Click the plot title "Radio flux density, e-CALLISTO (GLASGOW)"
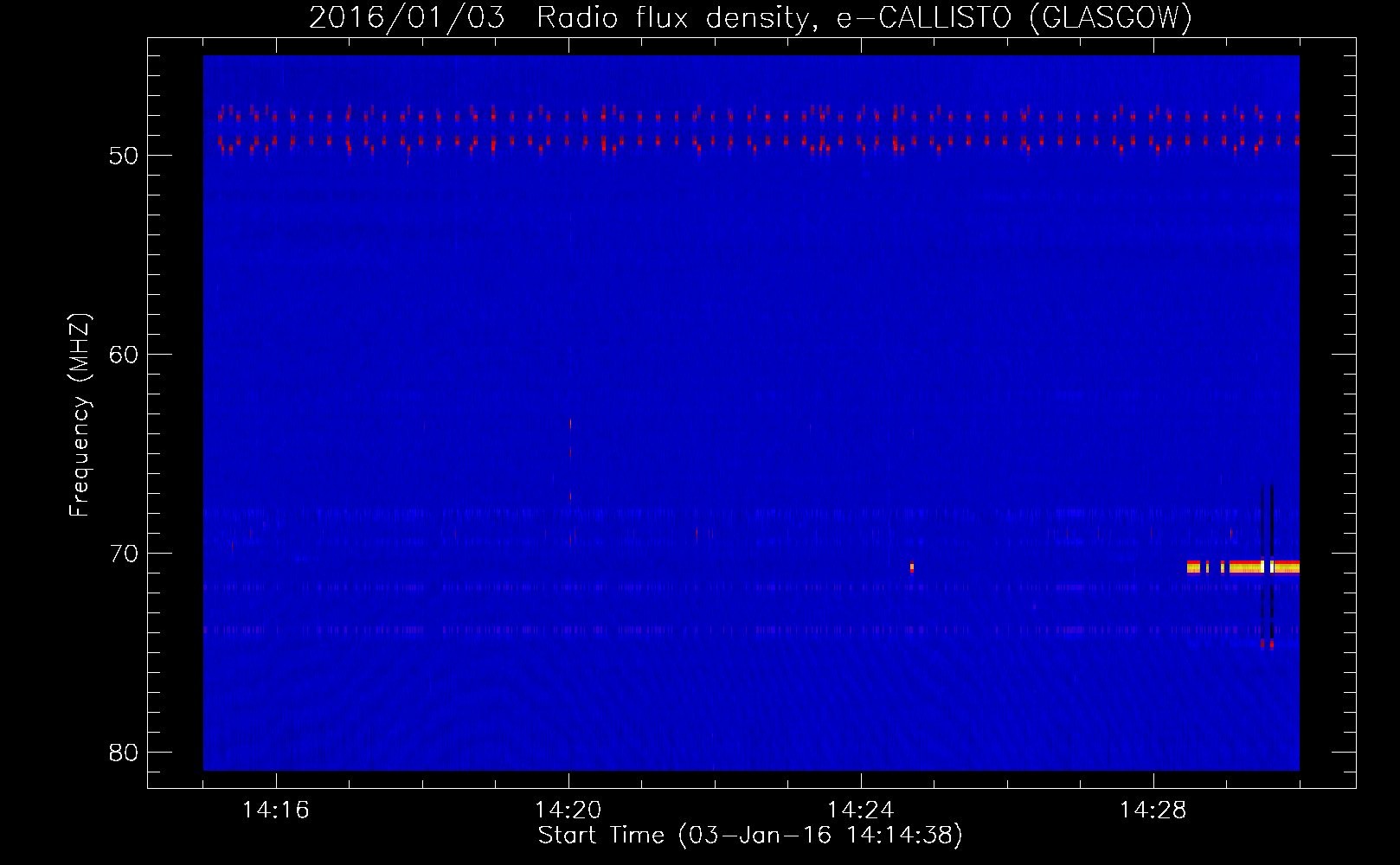1400x865 pixels. coord(864,17)
